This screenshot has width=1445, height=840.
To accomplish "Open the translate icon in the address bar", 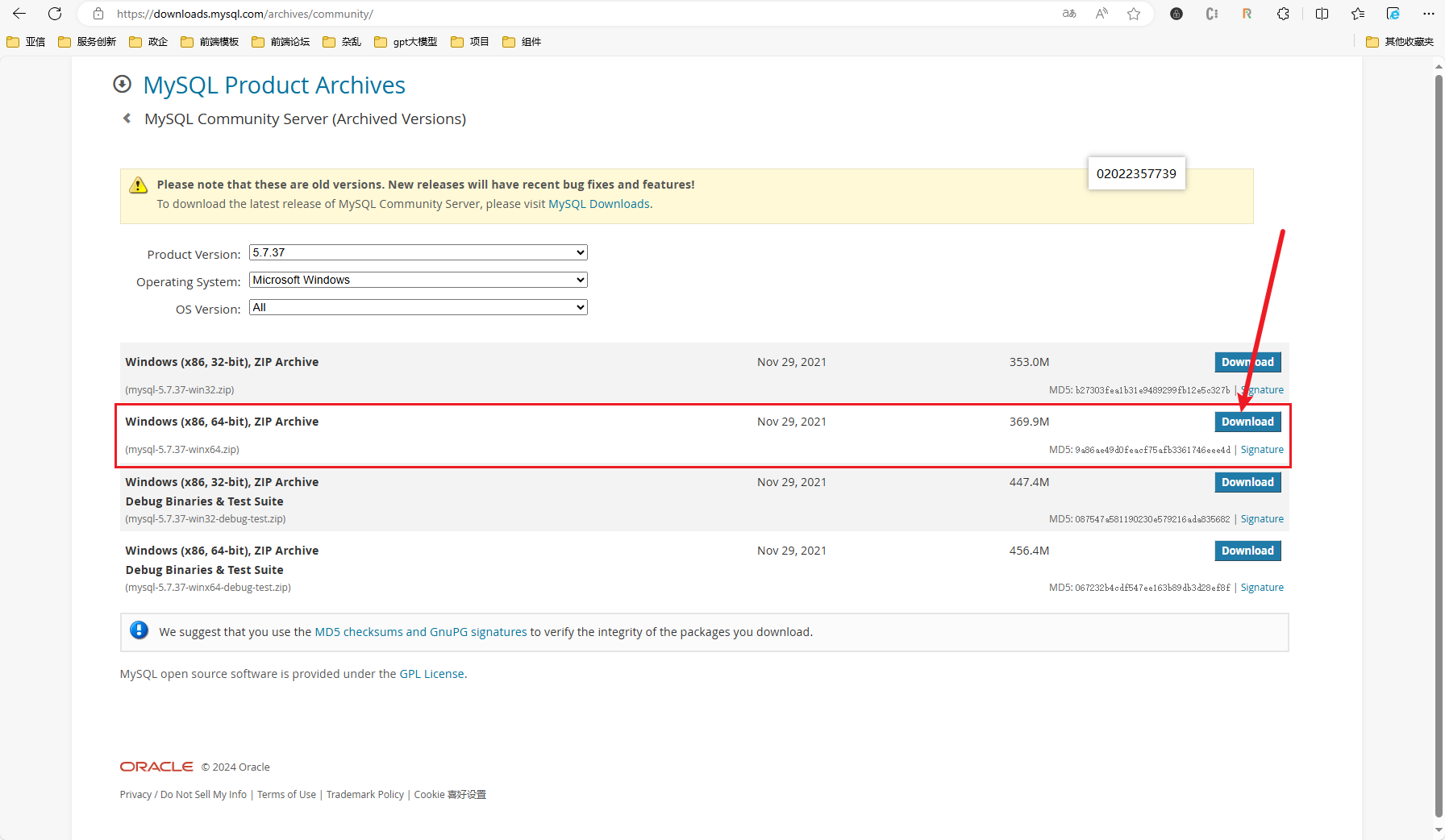I will pos(1069,14).
